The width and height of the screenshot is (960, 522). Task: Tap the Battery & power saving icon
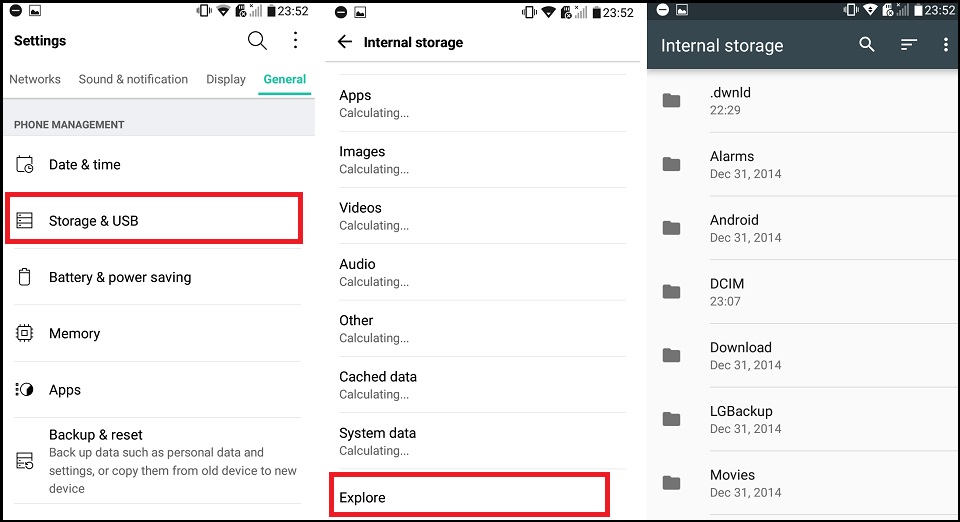[x=25, y=277]
